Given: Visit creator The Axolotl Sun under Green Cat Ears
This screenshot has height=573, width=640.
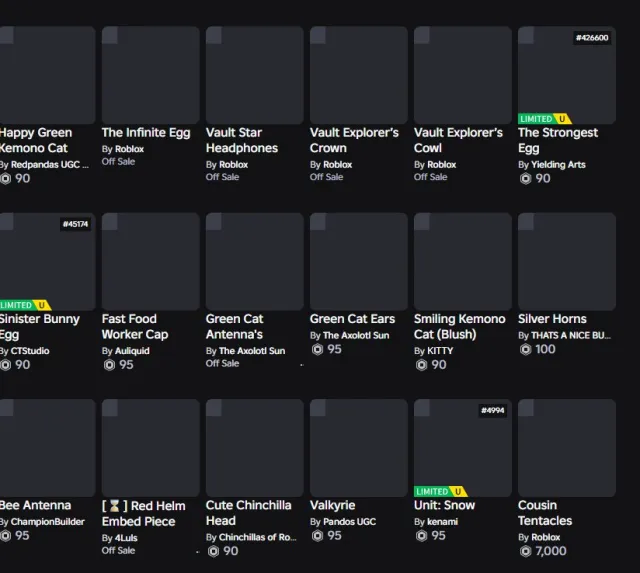Looking at the screenshot, I should [356, 335].
